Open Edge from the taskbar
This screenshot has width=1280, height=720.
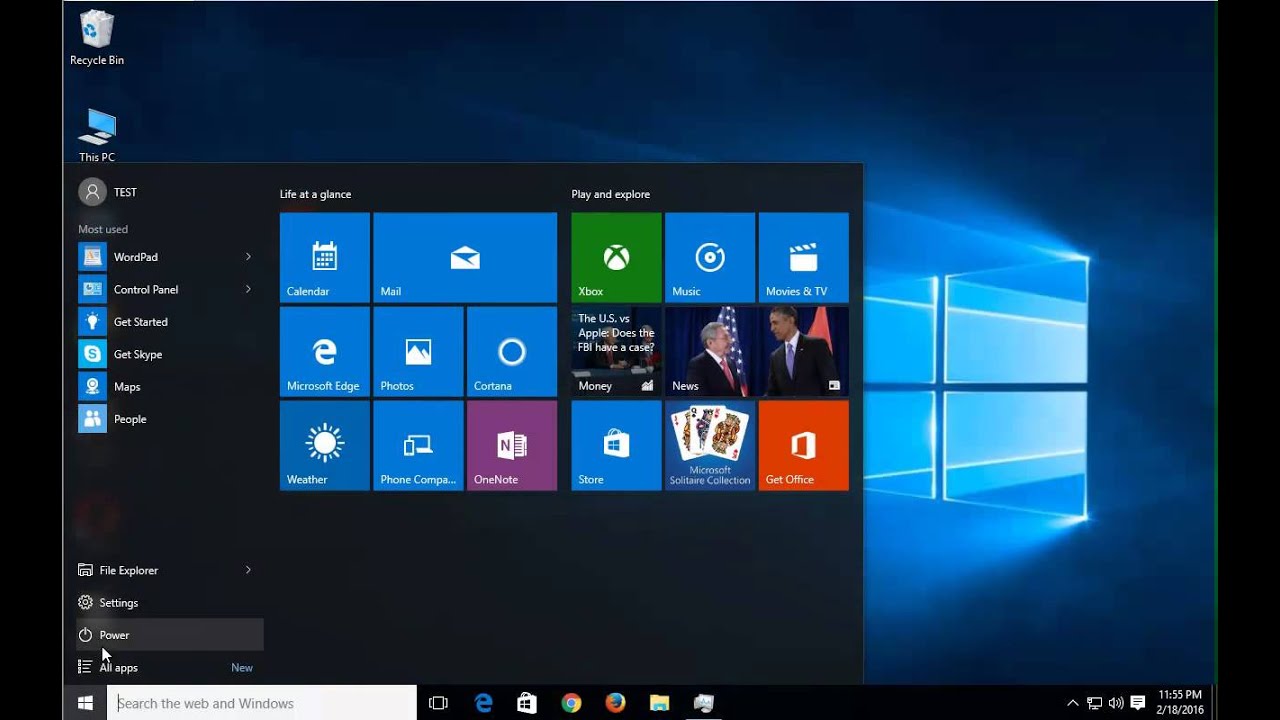click(x=483, y=703)
